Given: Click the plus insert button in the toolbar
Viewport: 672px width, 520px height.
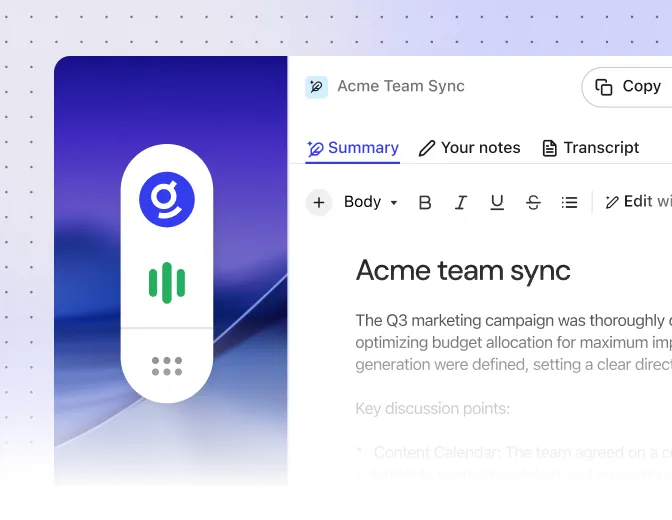Looking at the screenshot, I should click(x=318, y=202).
